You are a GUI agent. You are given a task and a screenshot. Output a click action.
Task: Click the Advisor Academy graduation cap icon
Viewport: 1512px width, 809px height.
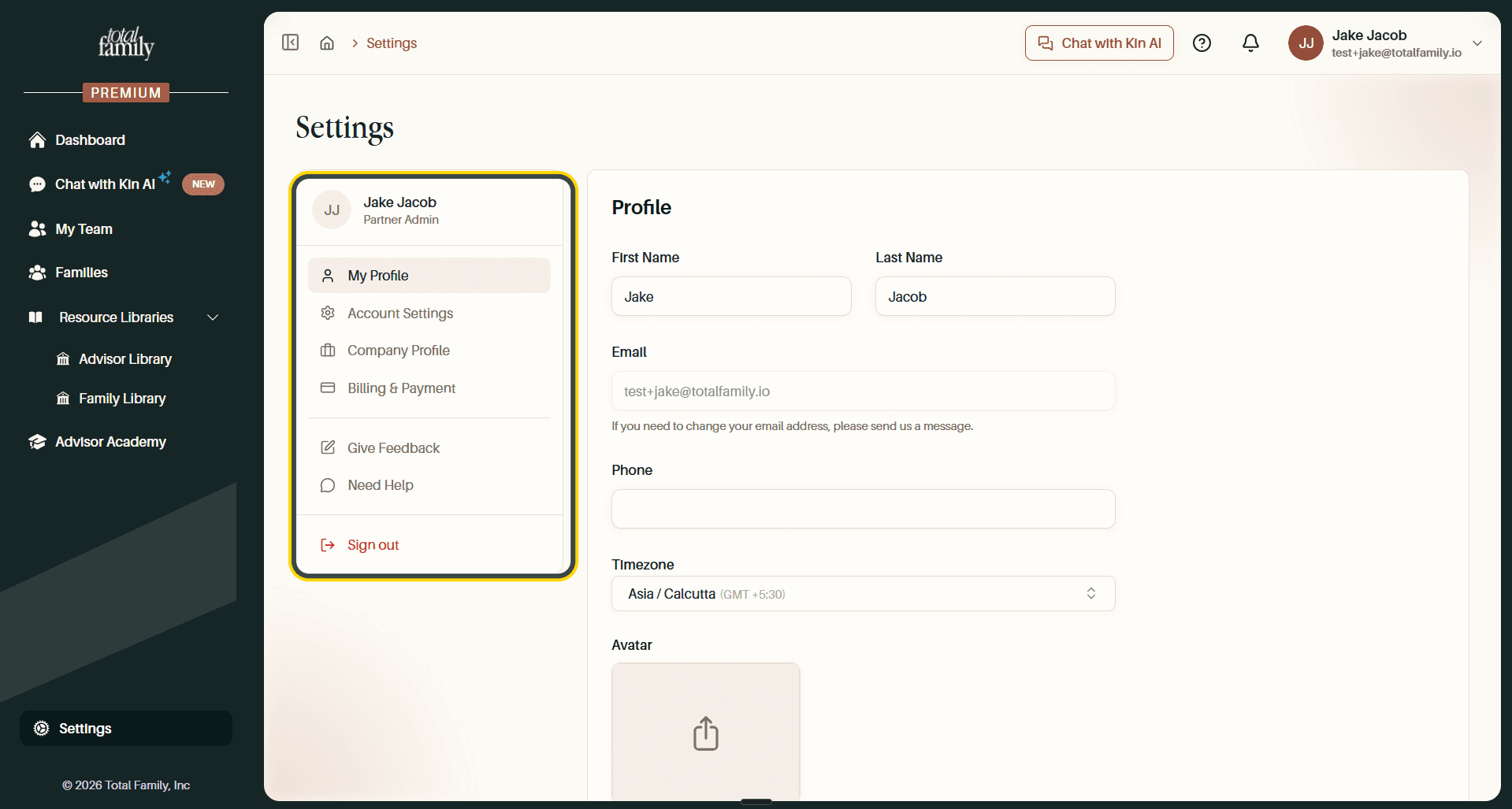tap(37, 442)
